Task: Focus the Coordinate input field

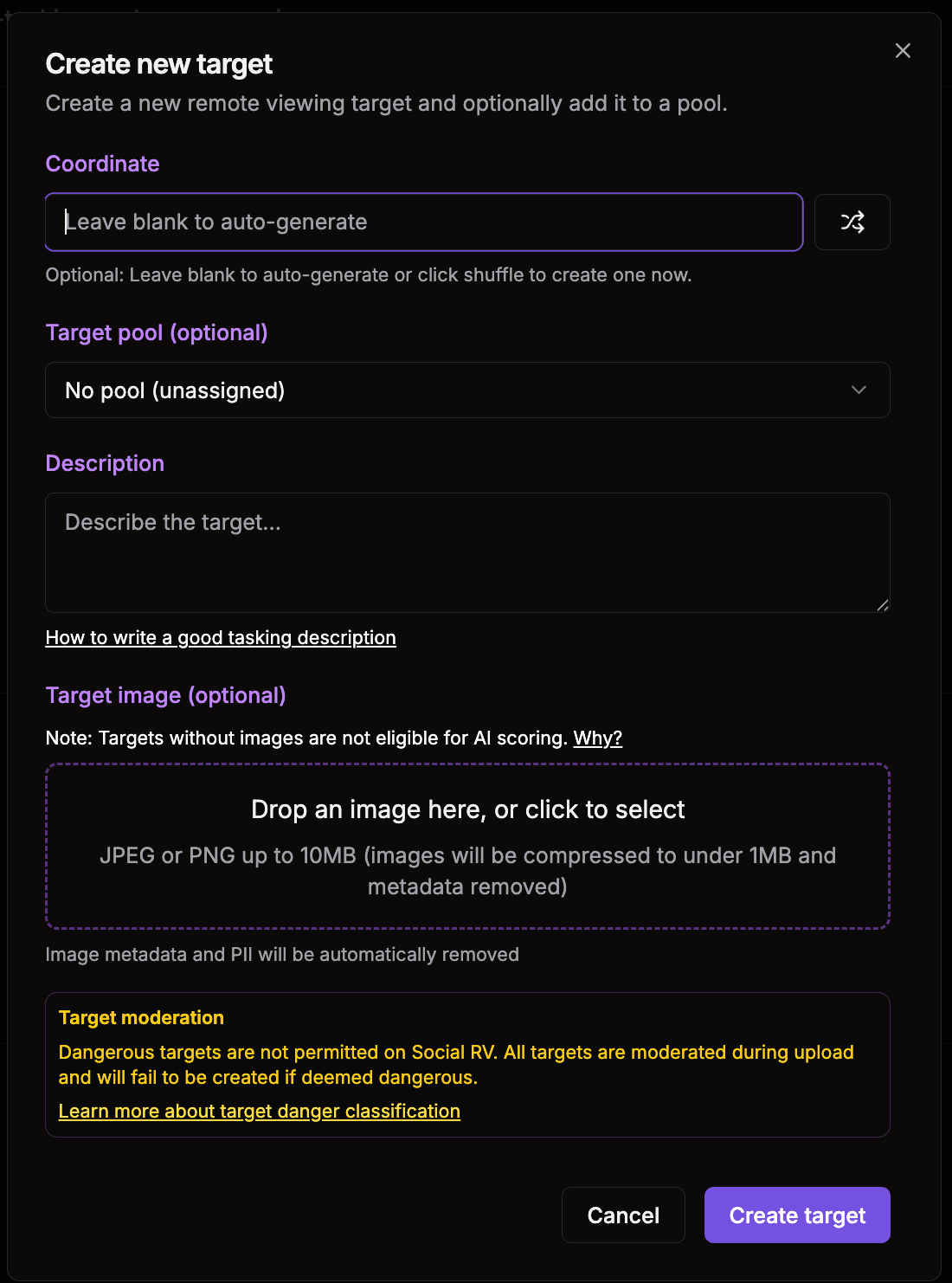Action: click(x=424, y=222)
